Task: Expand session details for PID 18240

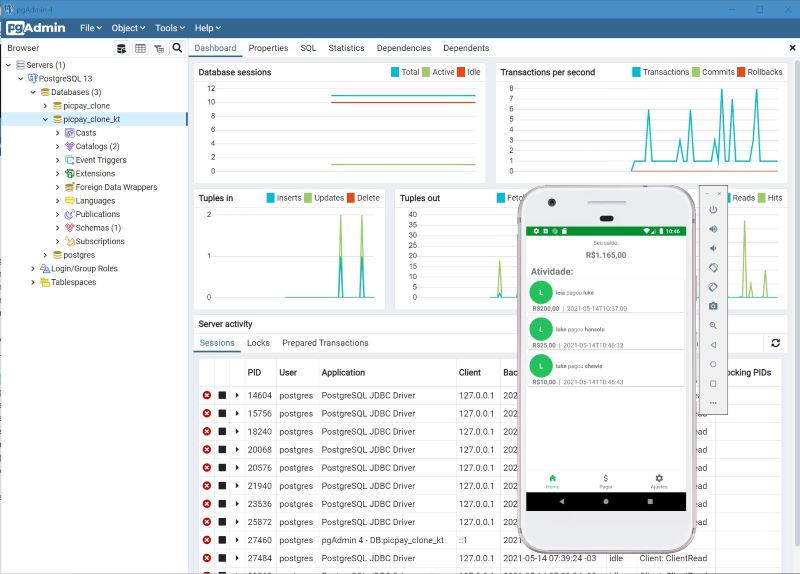Action: [x=237, y=432]
